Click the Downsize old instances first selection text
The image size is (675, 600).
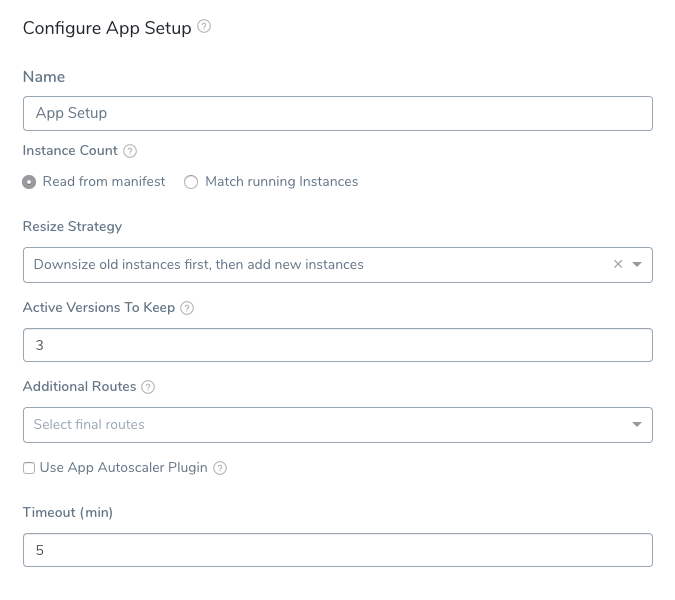(x=198, y=264)
